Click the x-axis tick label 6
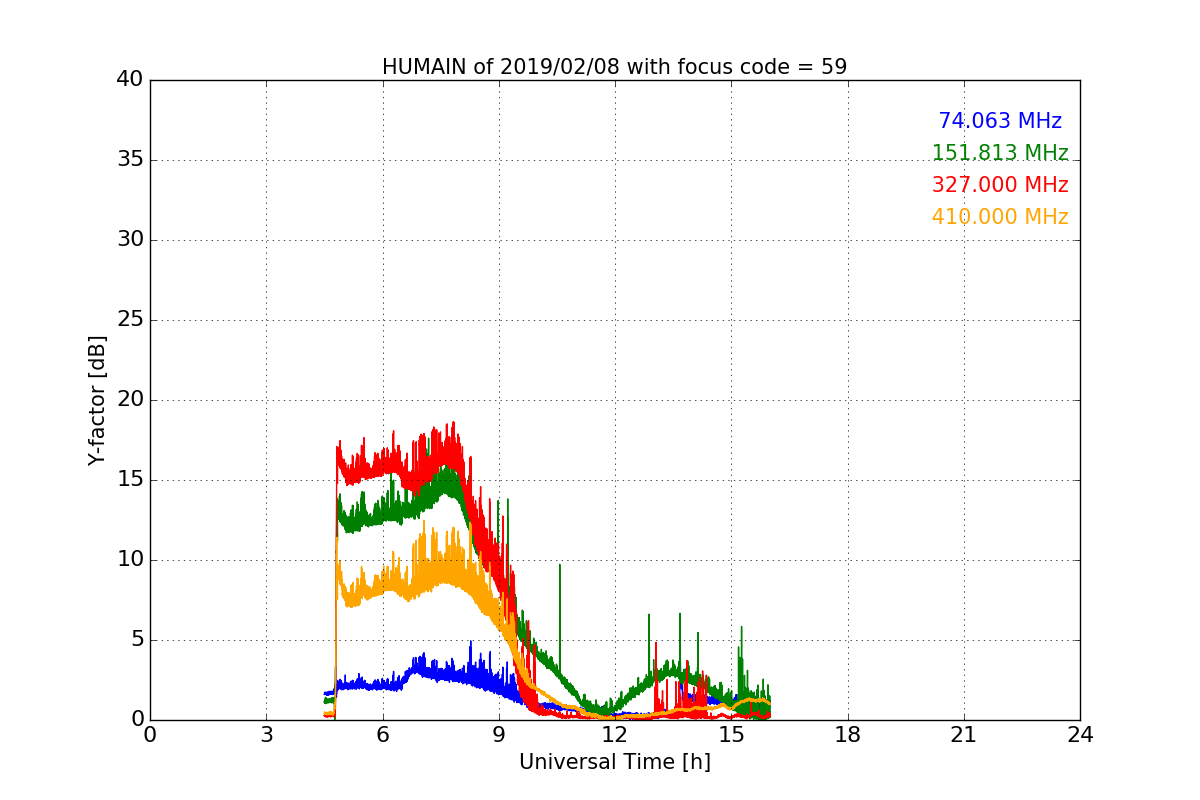The image size is (1200, 800). 382,735
